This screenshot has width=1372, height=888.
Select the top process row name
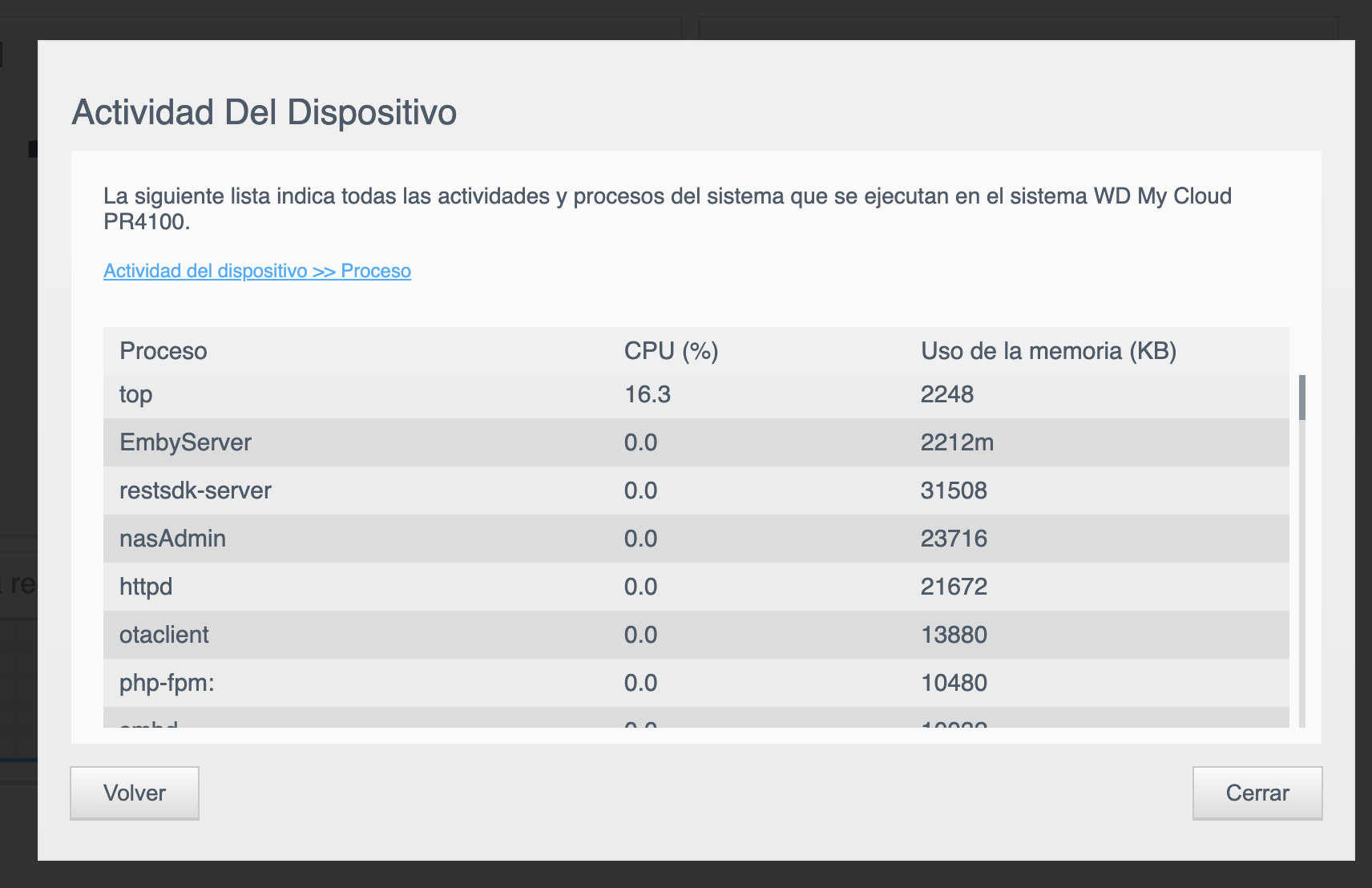click(x=136, y=394)
